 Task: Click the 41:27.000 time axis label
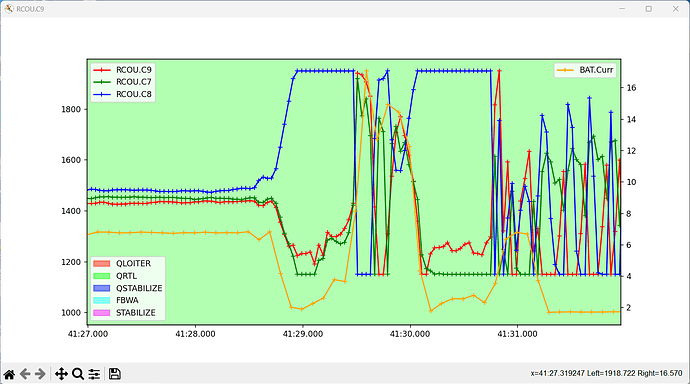tap(88, 334)
